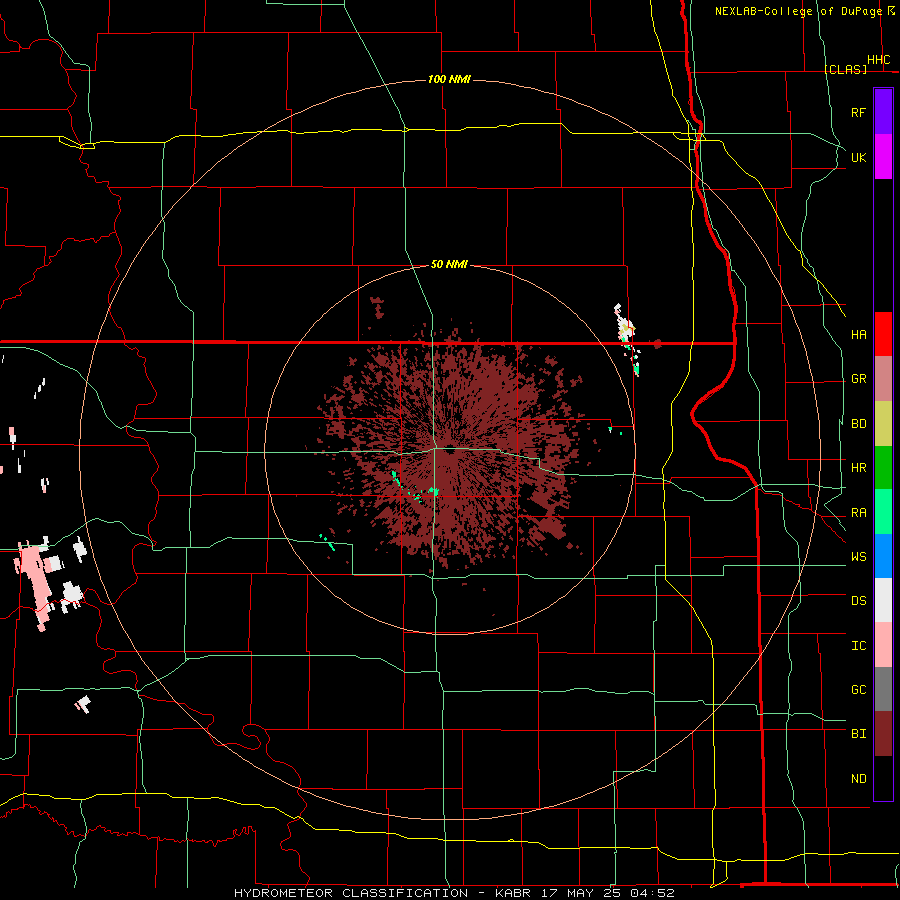Click the HYDROMETEOR CLASSIFICATION title text
This screenshot has height=900, width=900.
[351, 893]
